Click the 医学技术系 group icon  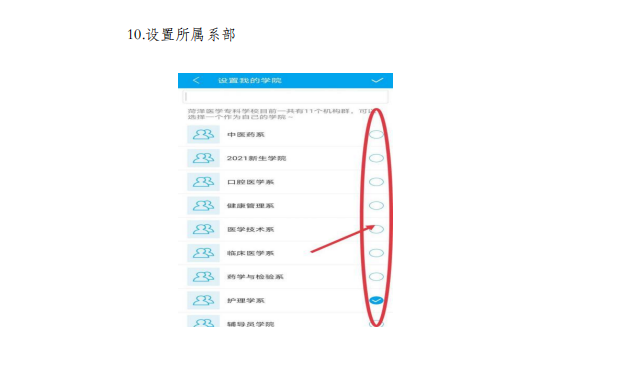[203, 229]
